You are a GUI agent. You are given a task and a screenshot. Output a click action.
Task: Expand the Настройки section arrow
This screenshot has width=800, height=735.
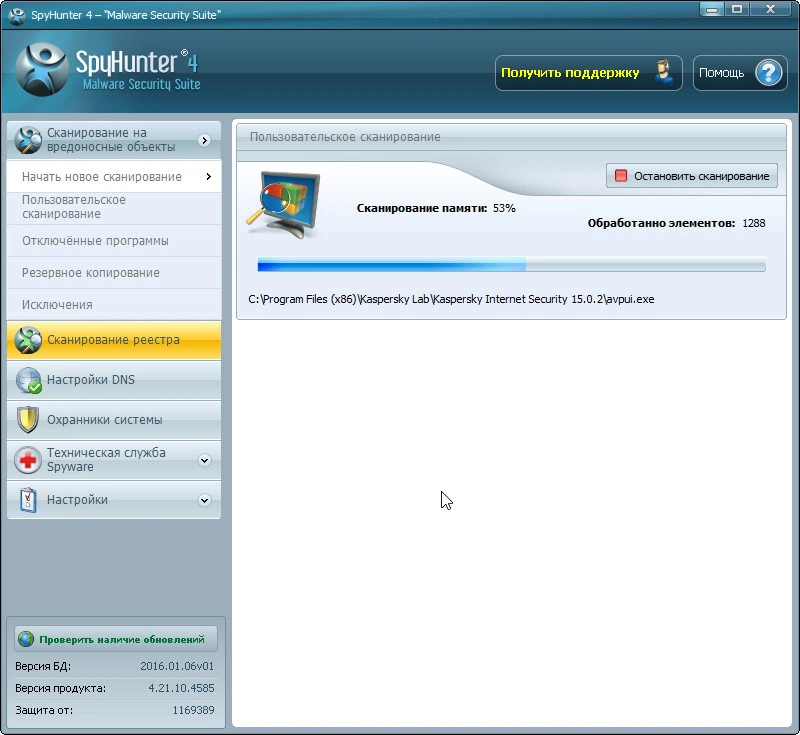click(204, 500)
